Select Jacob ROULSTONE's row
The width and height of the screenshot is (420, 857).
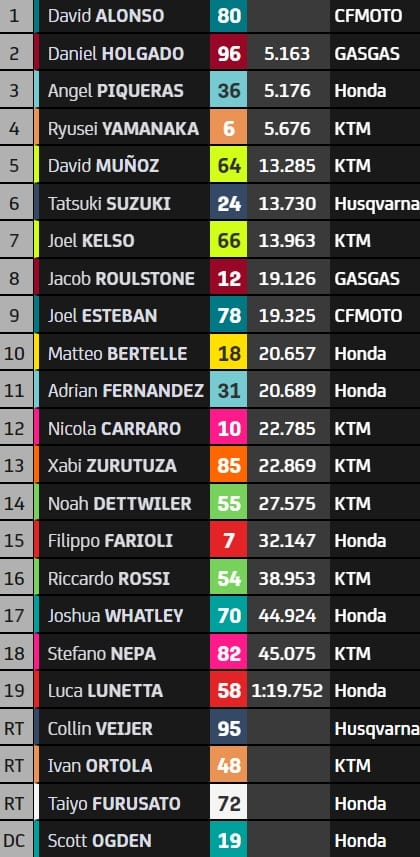pos(210,278)
